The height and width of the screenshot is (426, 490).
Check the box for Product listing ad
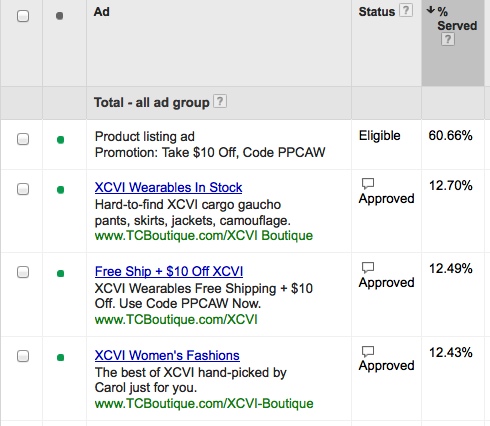point(23,139)
